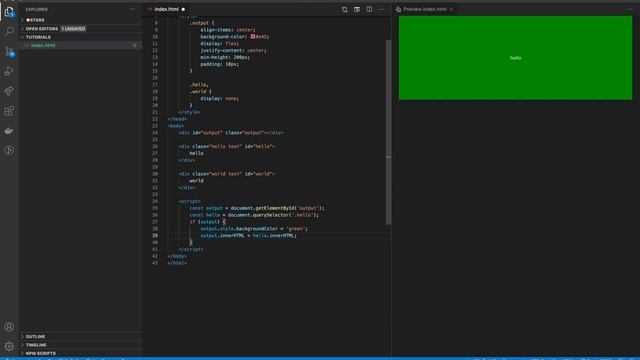The image size is (640, 360).
Task: Click the 'output.style.backgroundColor' line
Action: pos(254,229)
